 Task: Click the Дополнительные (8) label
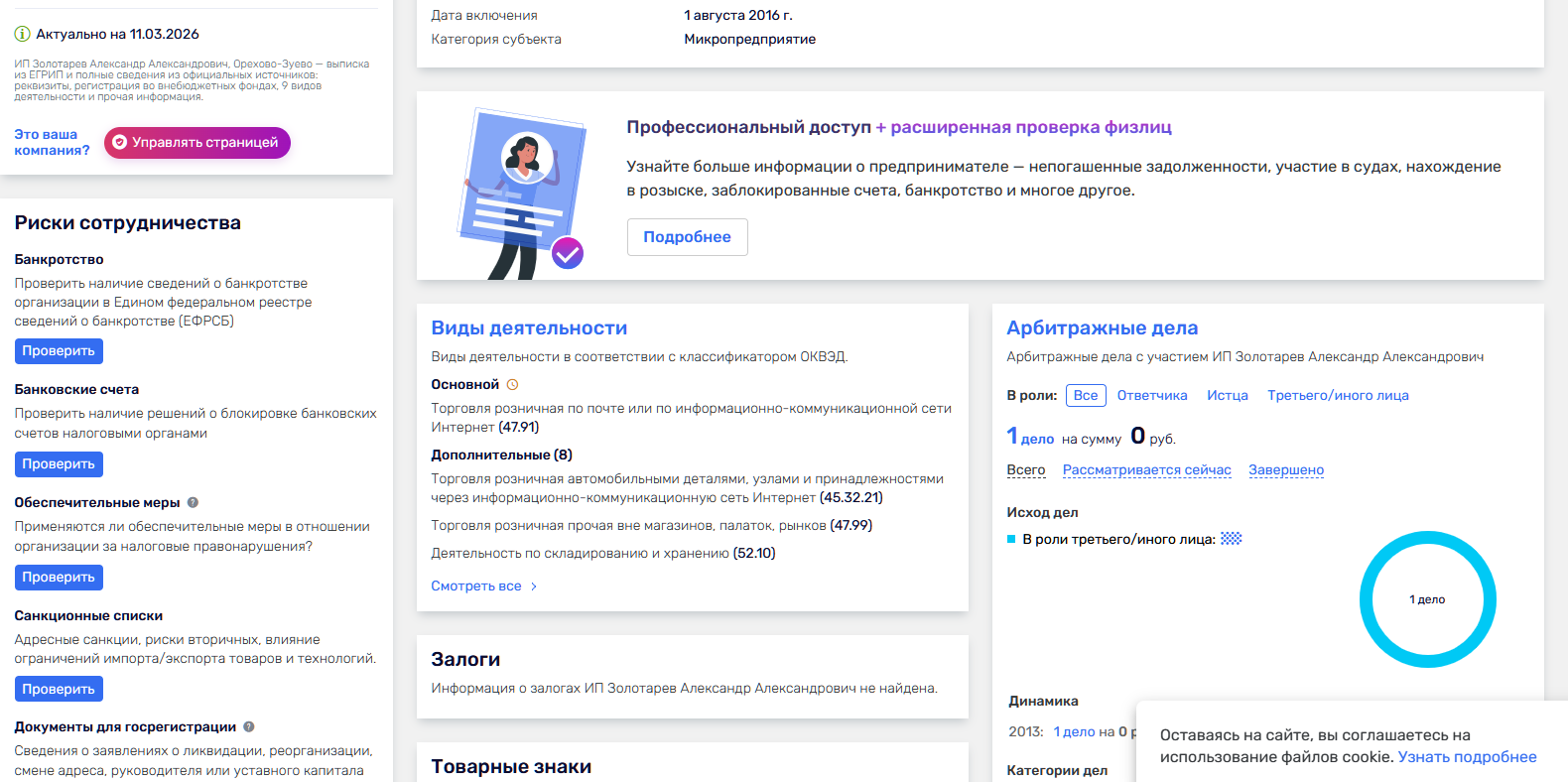(x=501, y=456)
